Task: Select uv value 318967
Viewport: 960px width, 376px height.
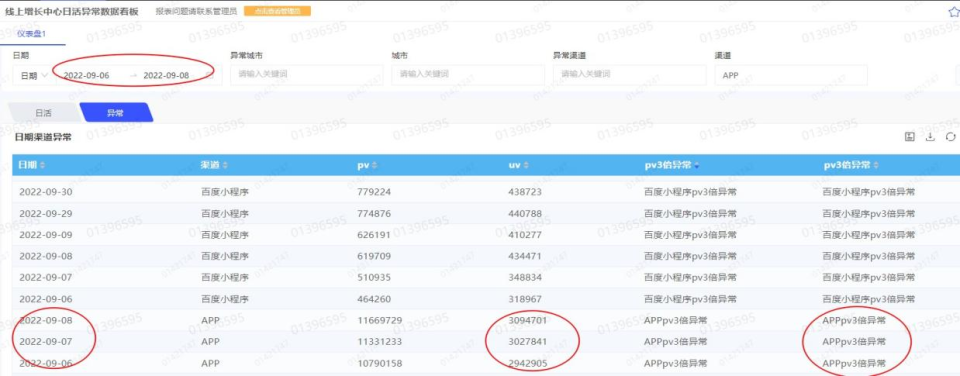Action: click(525, 299)
